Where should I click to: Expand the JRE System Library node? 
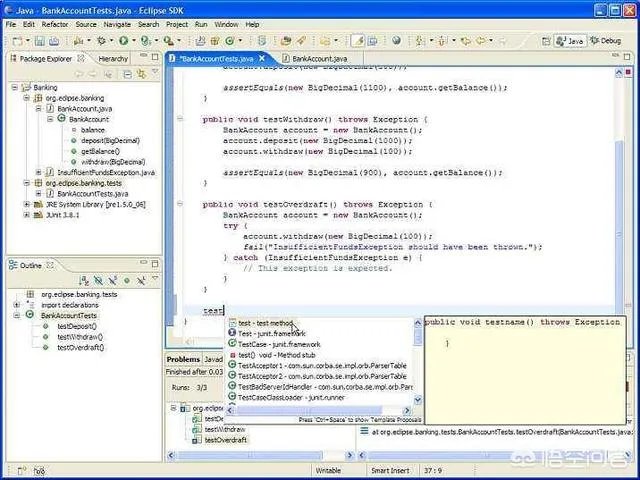(x=27, y=204)
